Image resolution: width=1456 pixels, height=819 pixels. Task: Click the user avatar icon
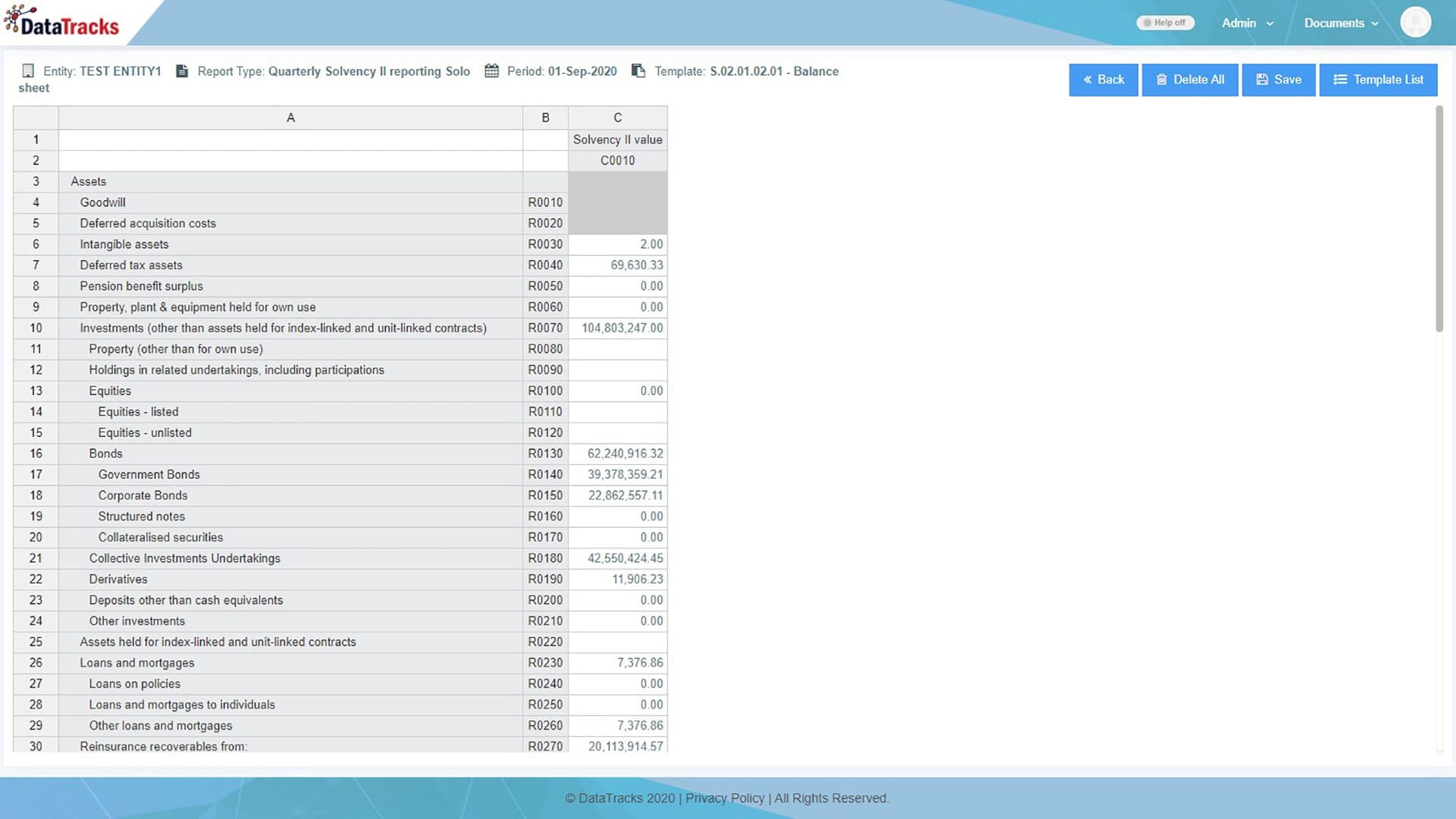1415,22
